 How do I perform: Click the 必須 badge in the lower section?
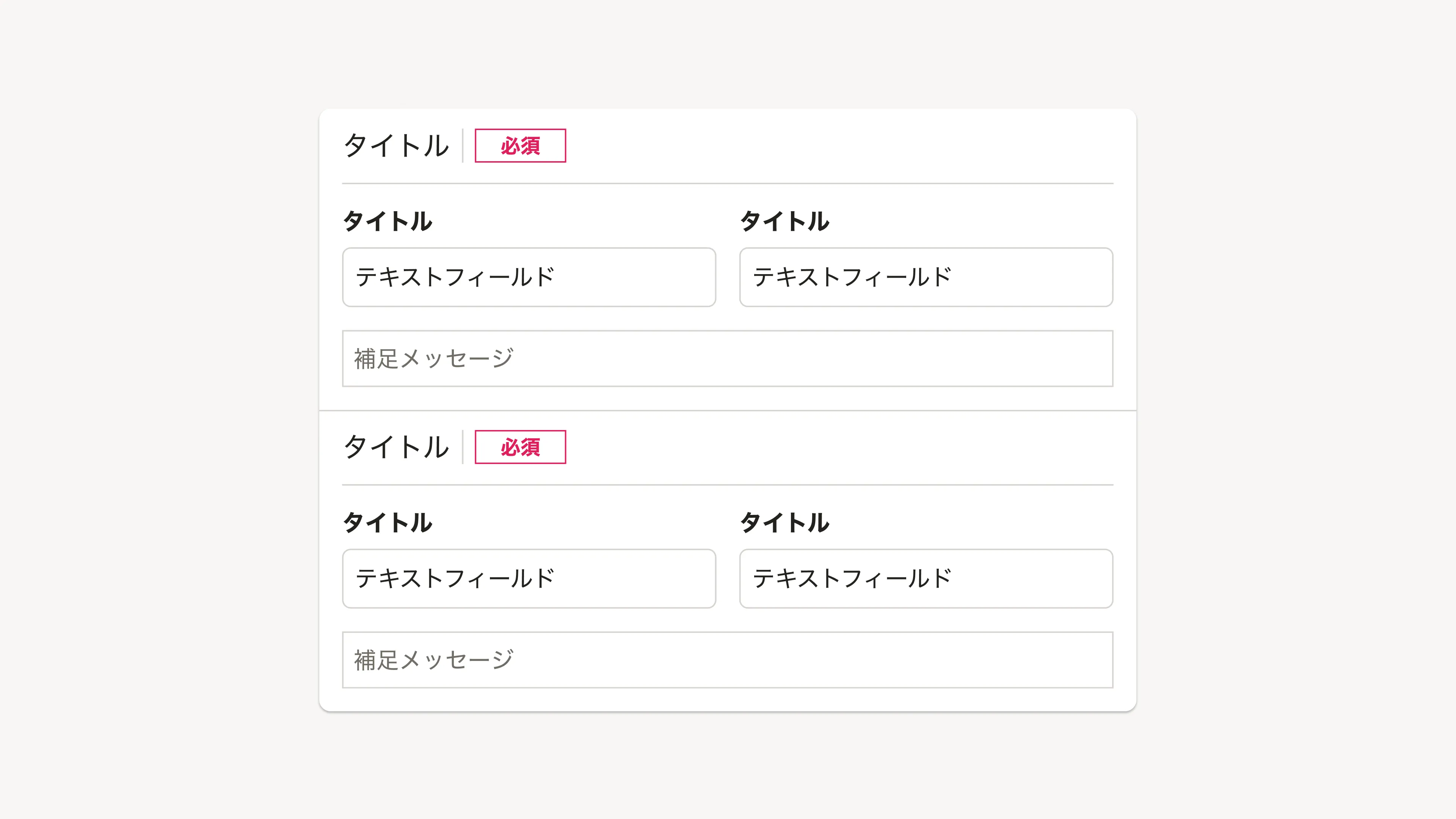[520, 447]
